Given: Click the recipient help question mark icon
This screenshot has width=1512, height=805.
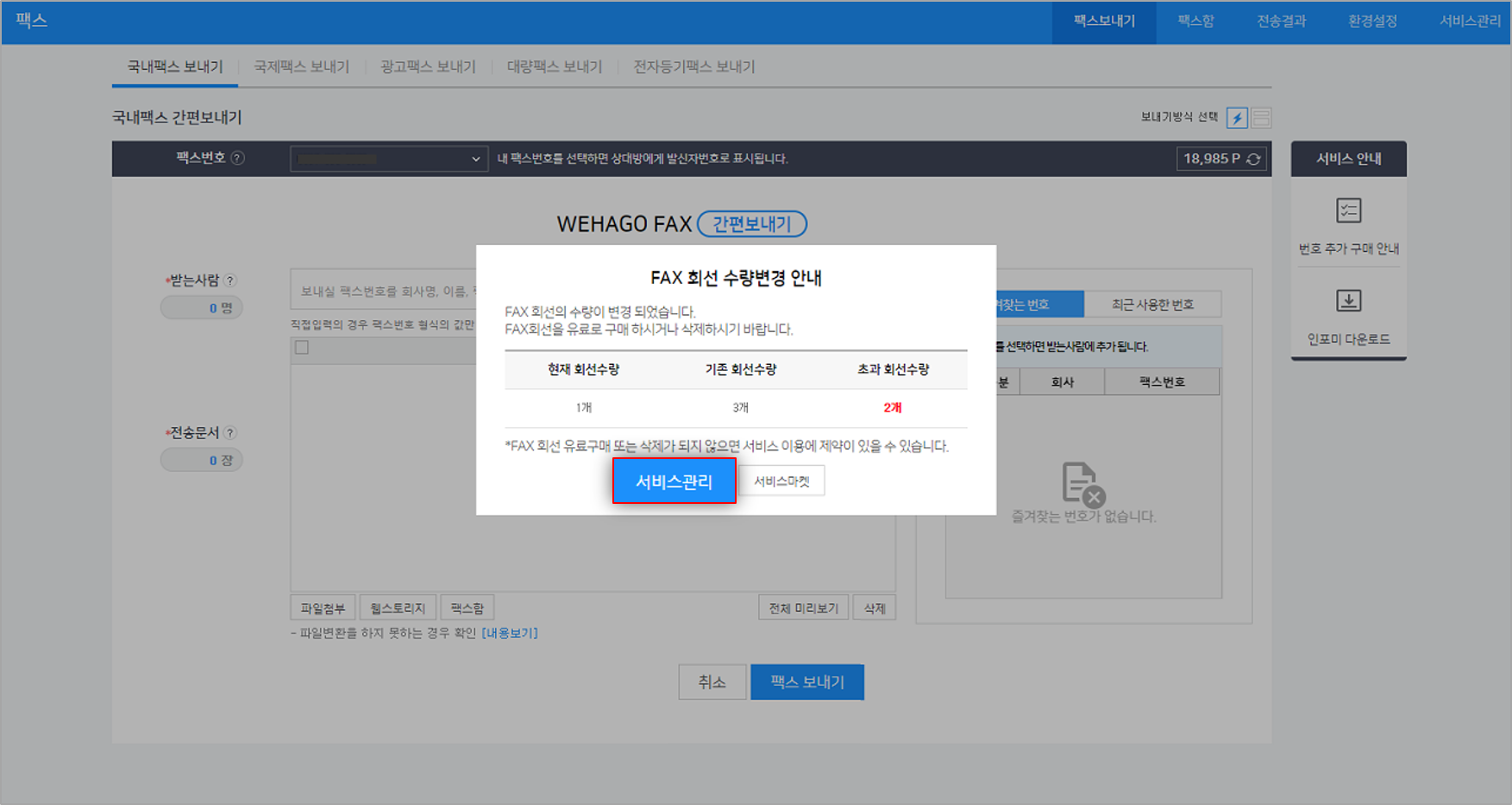Looking at the screenshot, I should 230,280.
